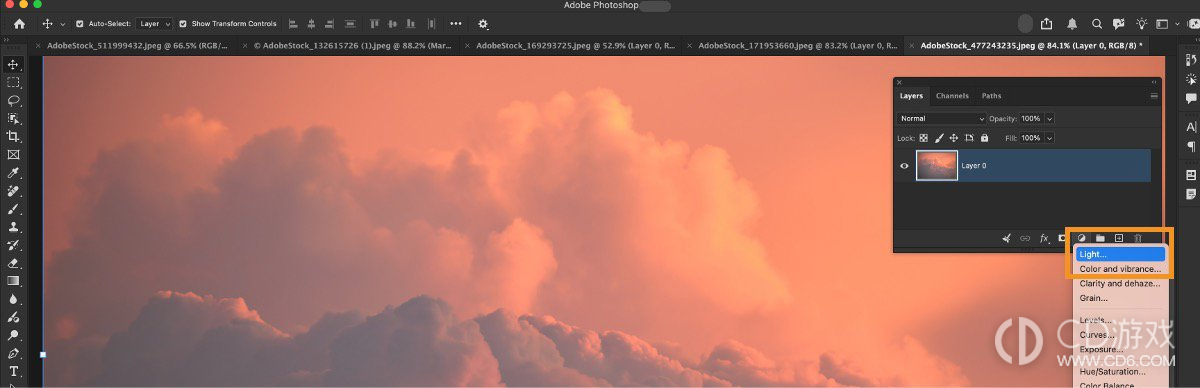Select the Eyedropper tool

click(x=14, y=173)
